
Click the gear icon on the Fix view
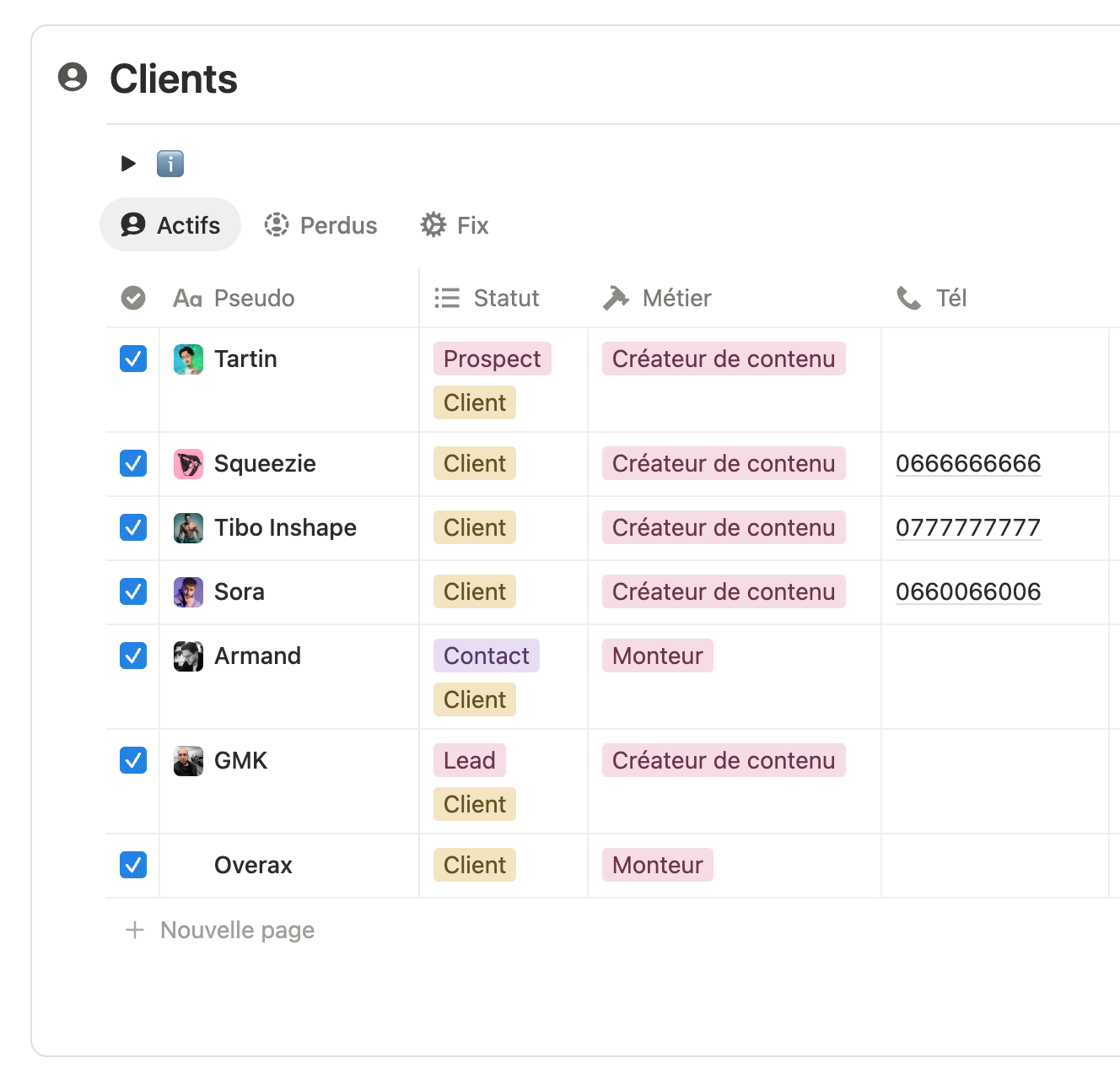(x=432, y=224)
